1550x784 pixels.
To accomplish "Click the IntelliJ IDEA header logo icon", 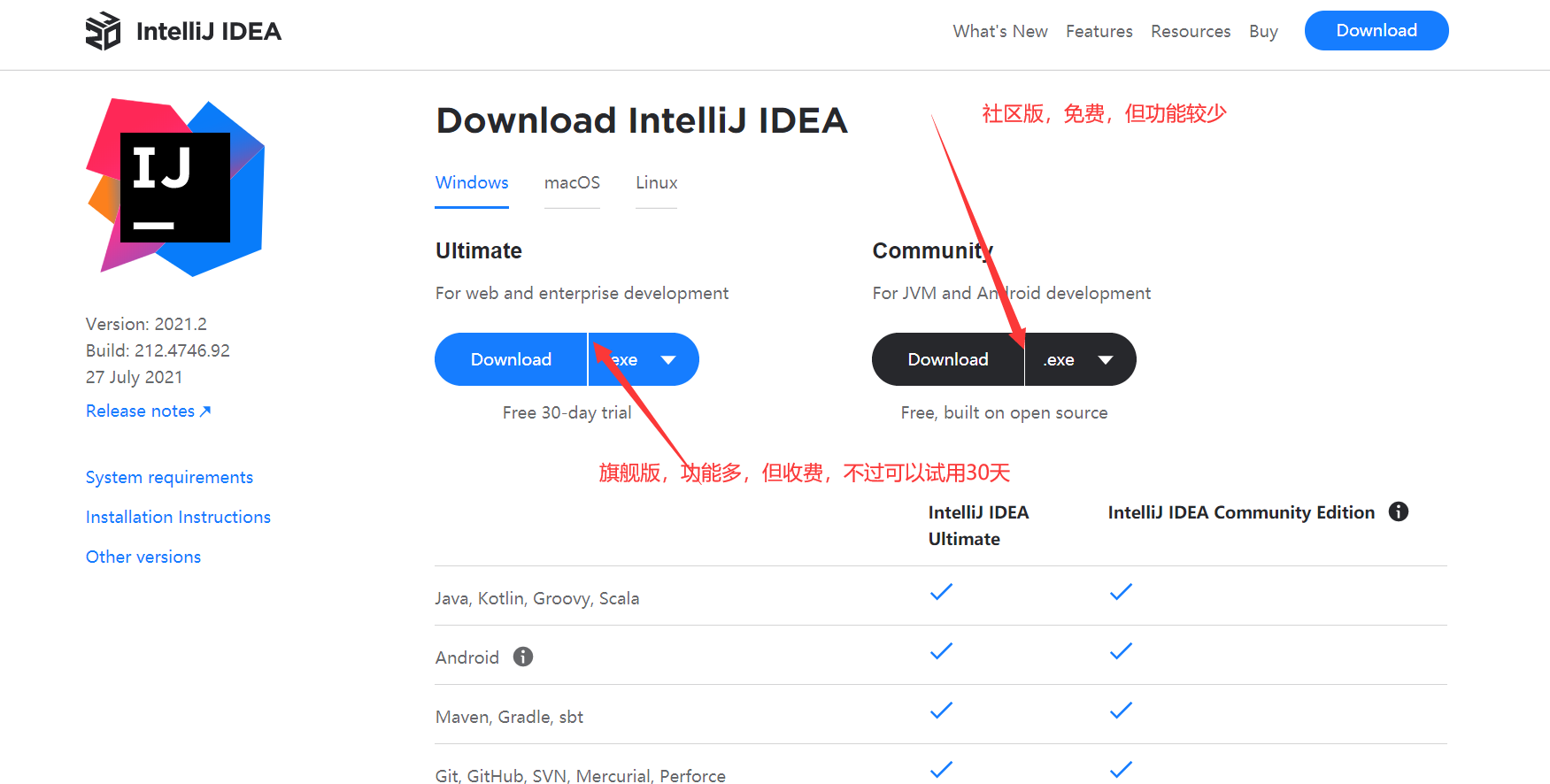I will pos(103,31).
